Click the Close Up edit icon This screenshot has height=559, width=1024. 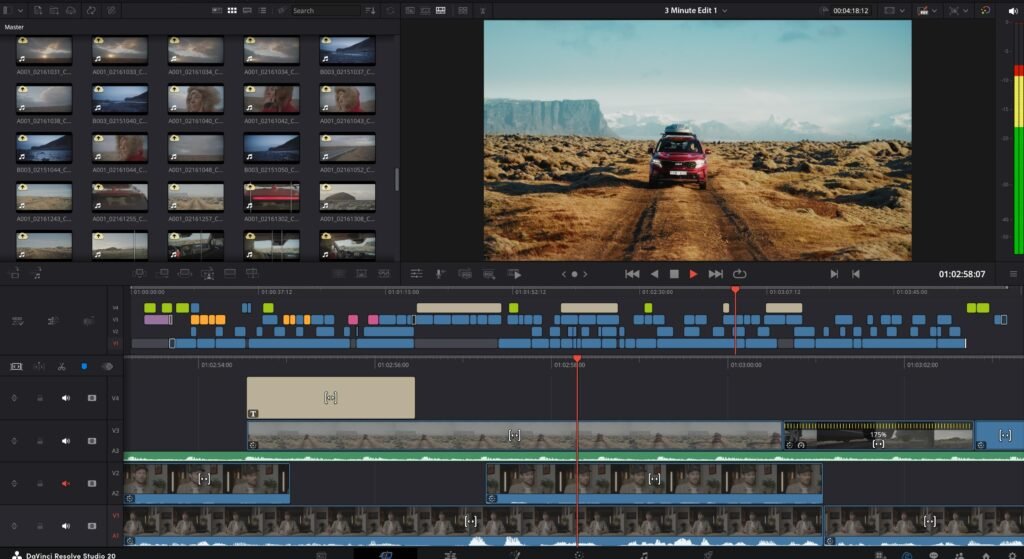(x=208, y=274)
